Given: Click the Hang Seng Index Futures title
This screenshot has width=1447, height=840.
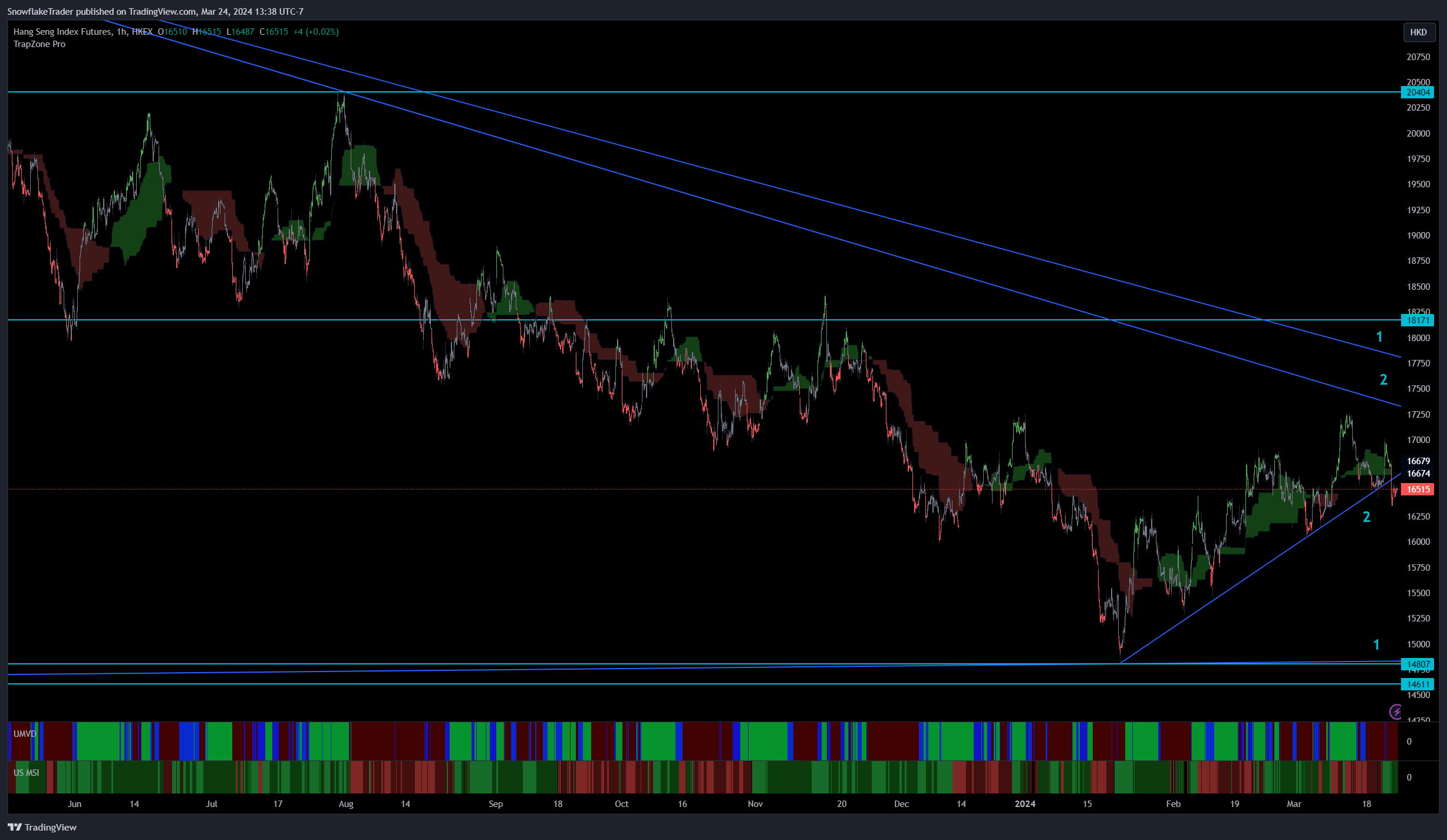Looking at the screenshot, I should click(x=62, y=32).
